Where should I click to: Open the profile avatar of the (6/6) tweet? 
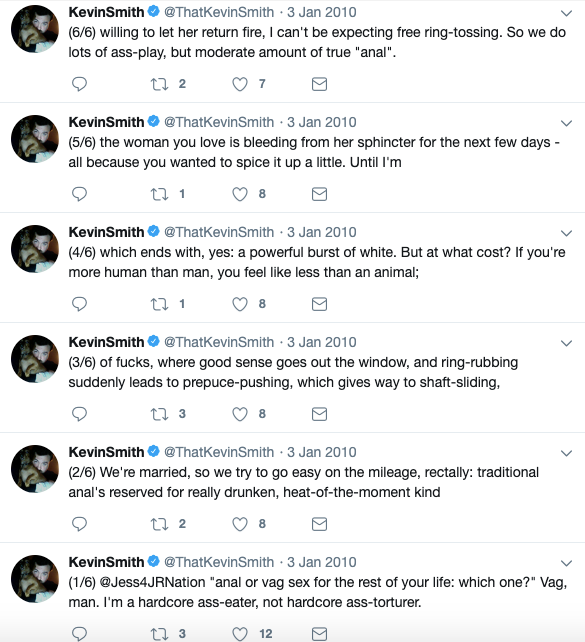pyautogui.click(x=35, y=29)
